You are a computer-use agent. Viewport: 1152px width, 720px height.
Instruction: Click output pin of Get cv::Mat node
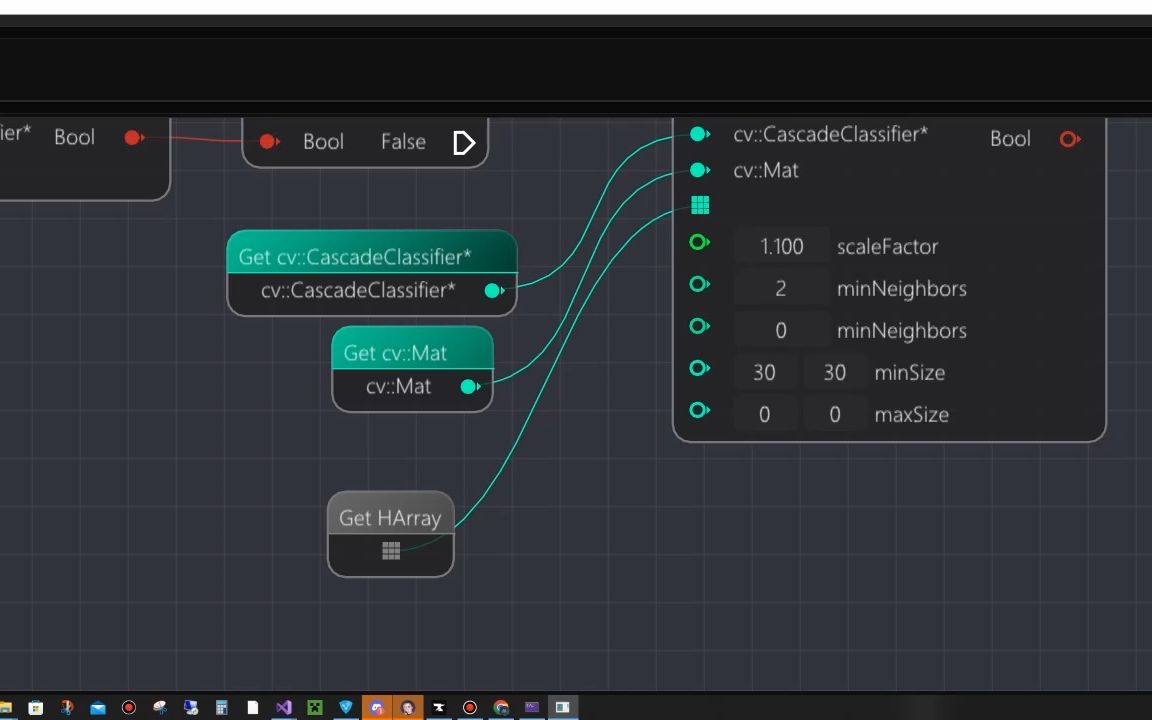(x=470, y=386)
